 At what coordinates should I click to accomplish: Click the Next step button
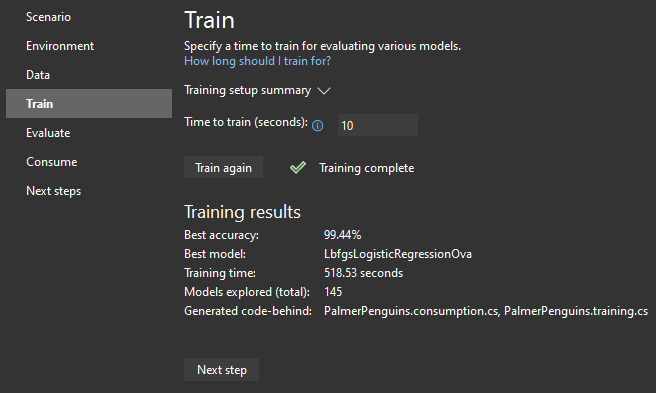222,370
